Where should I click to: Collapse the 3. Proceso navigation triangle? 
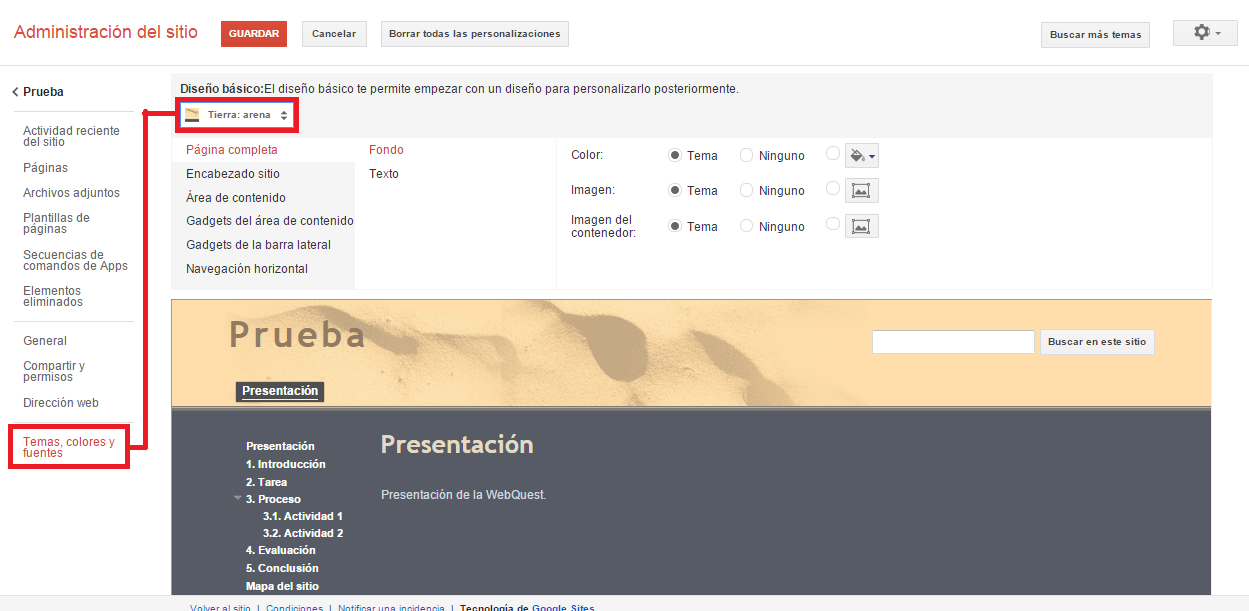click(238, 498)
